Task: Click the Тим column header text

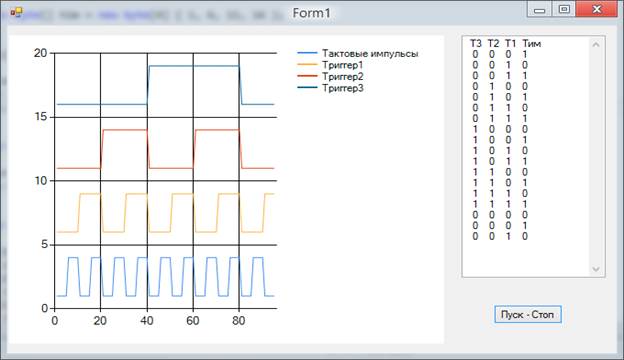Action: pos(532,43)
